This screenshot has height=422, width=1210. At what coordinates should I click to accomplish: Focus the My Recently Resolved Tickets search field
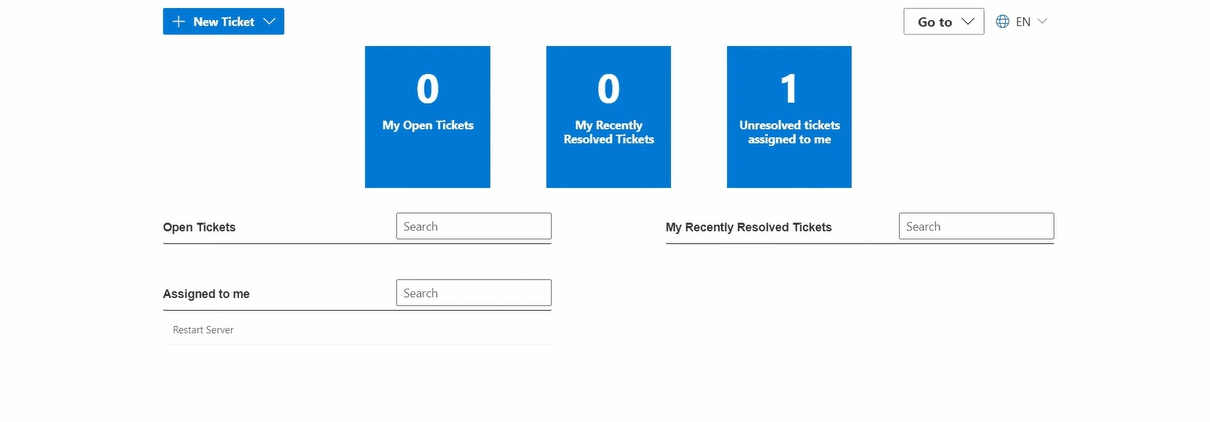click(x=976, y=226)
